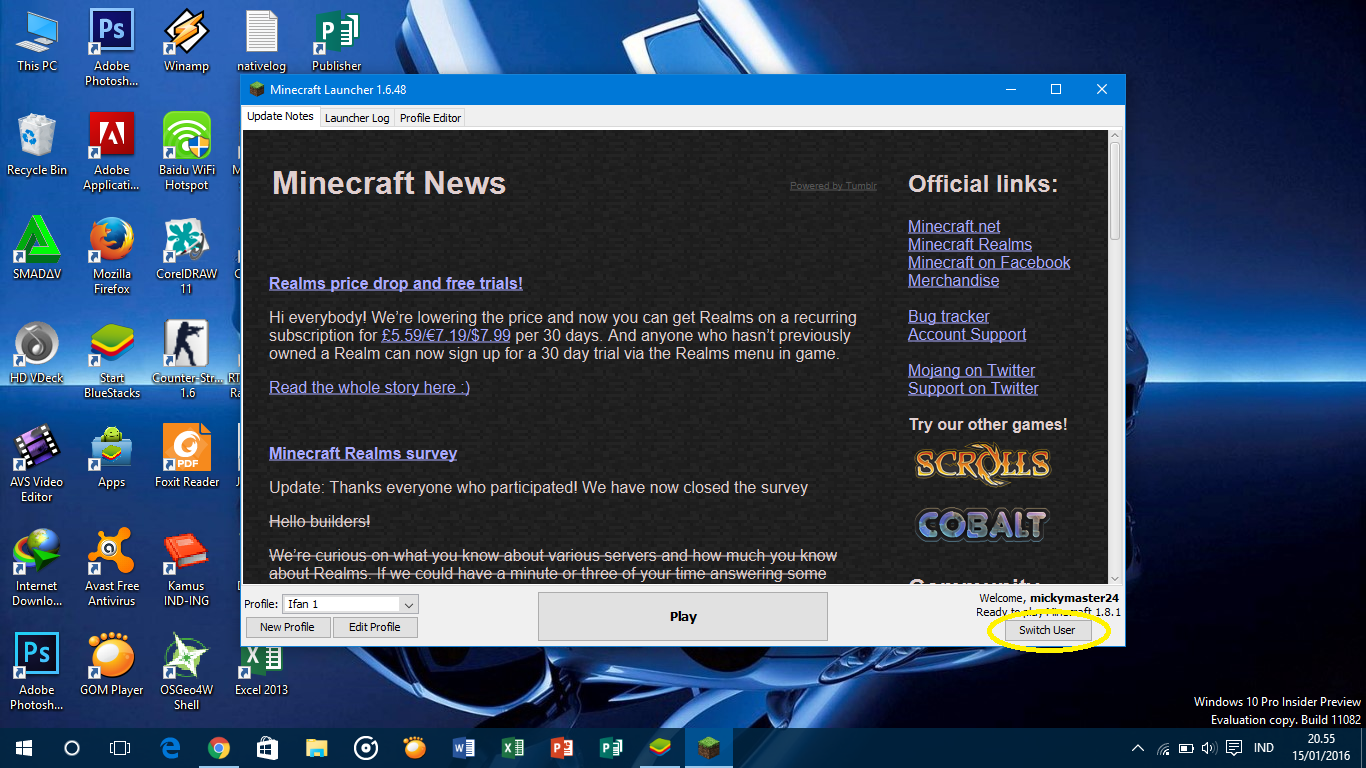Open the £5.59/€7.19/$7.99 price link
Image resolution: width=1366 pixels, height=768 pixels.
(x=446, y=336)
